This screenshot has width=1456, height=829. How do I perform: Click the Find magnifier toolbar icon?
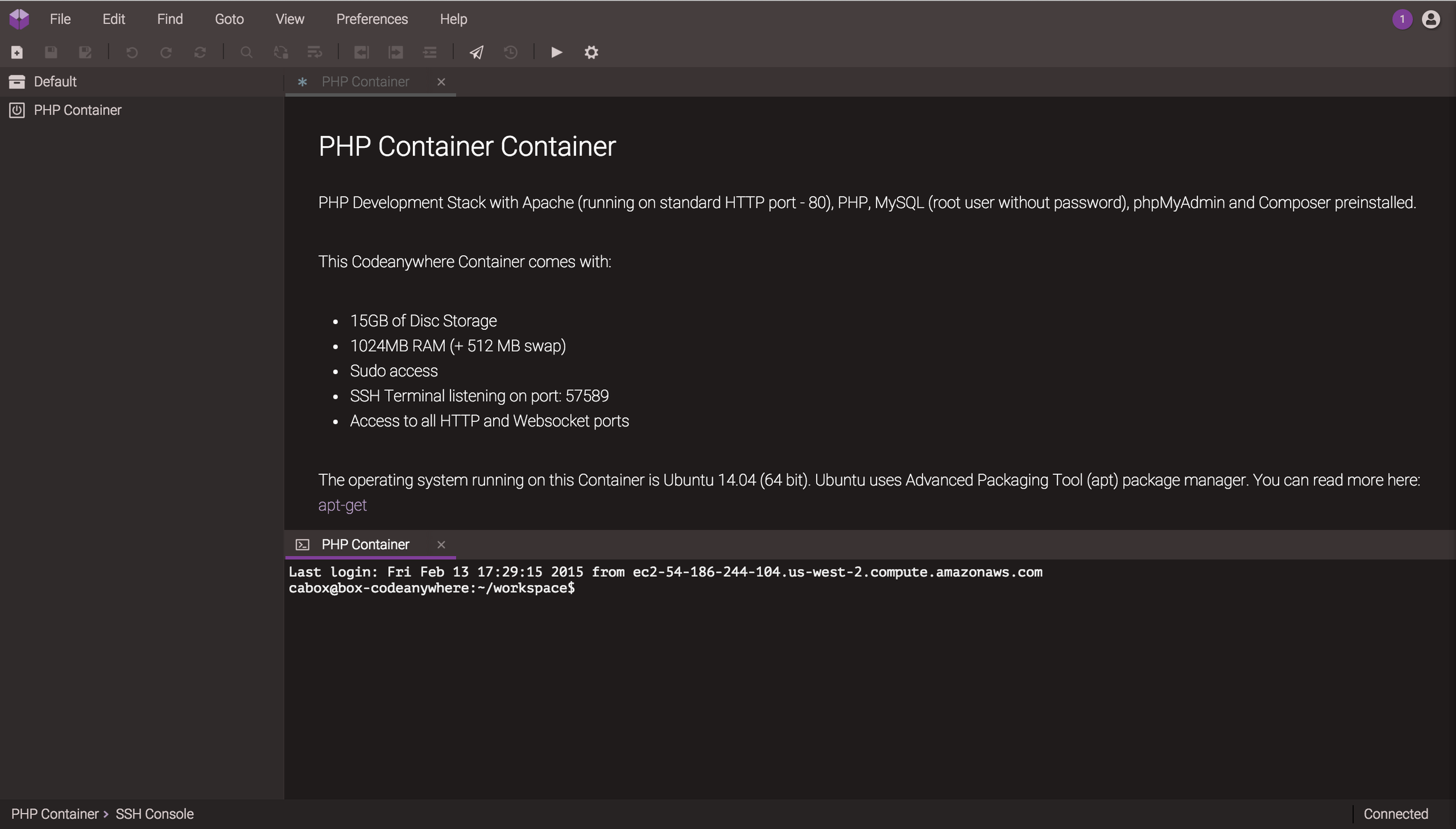(x=246, y=52)
